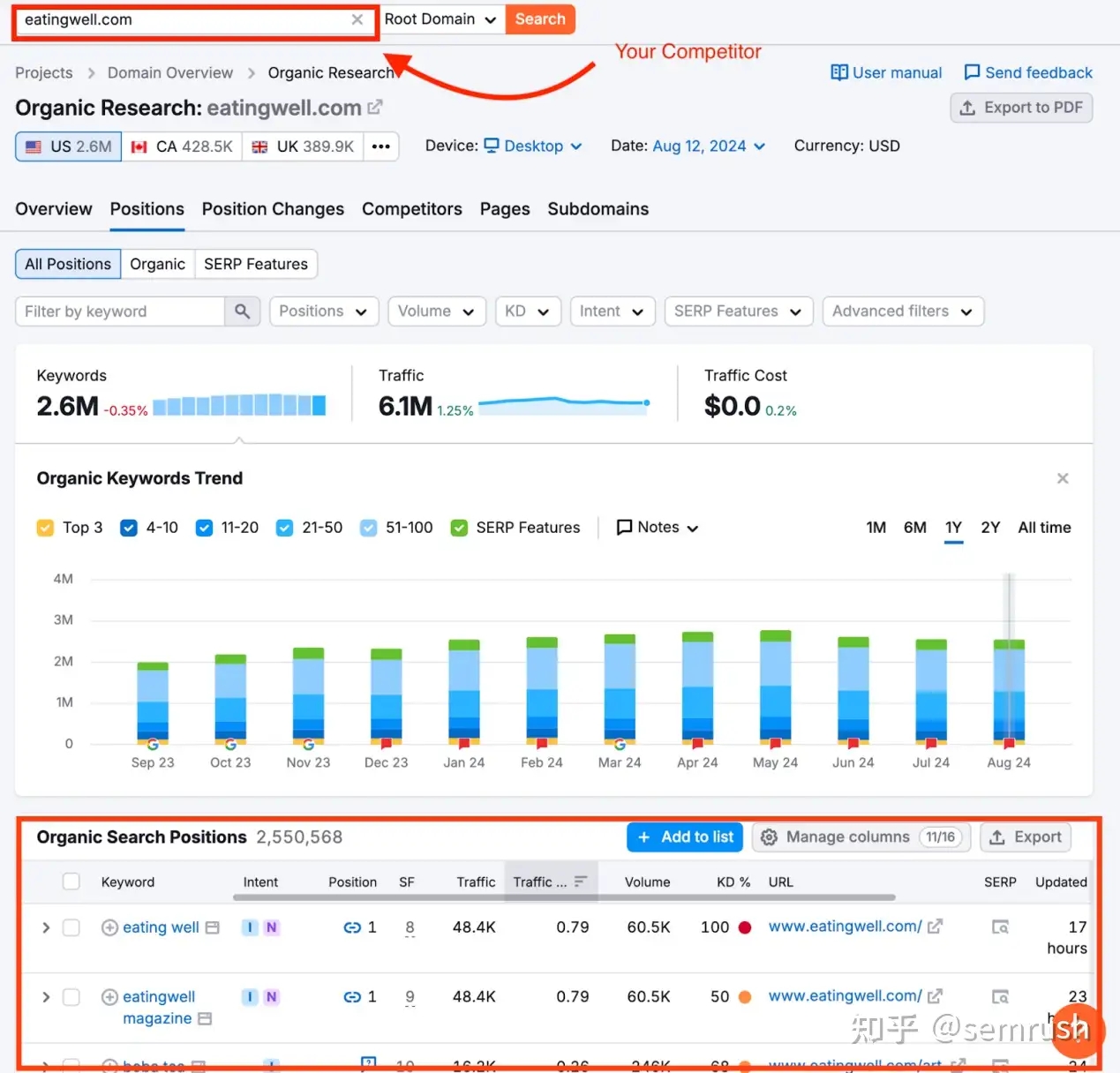The width and height of the screenshot is (1120, 1073).
Task: Open the Root Domain dropdown
Action: [x=440, y=19]
